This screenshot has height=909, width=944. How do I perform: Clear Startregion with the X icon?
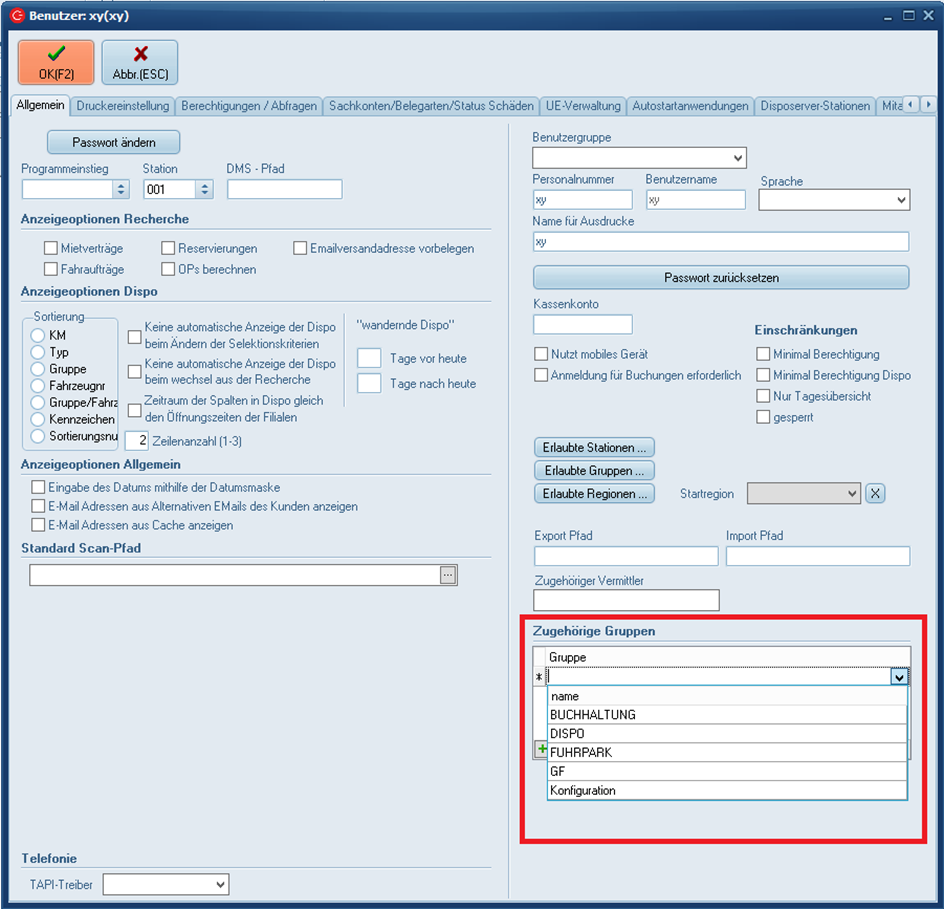tap(874, 493)
